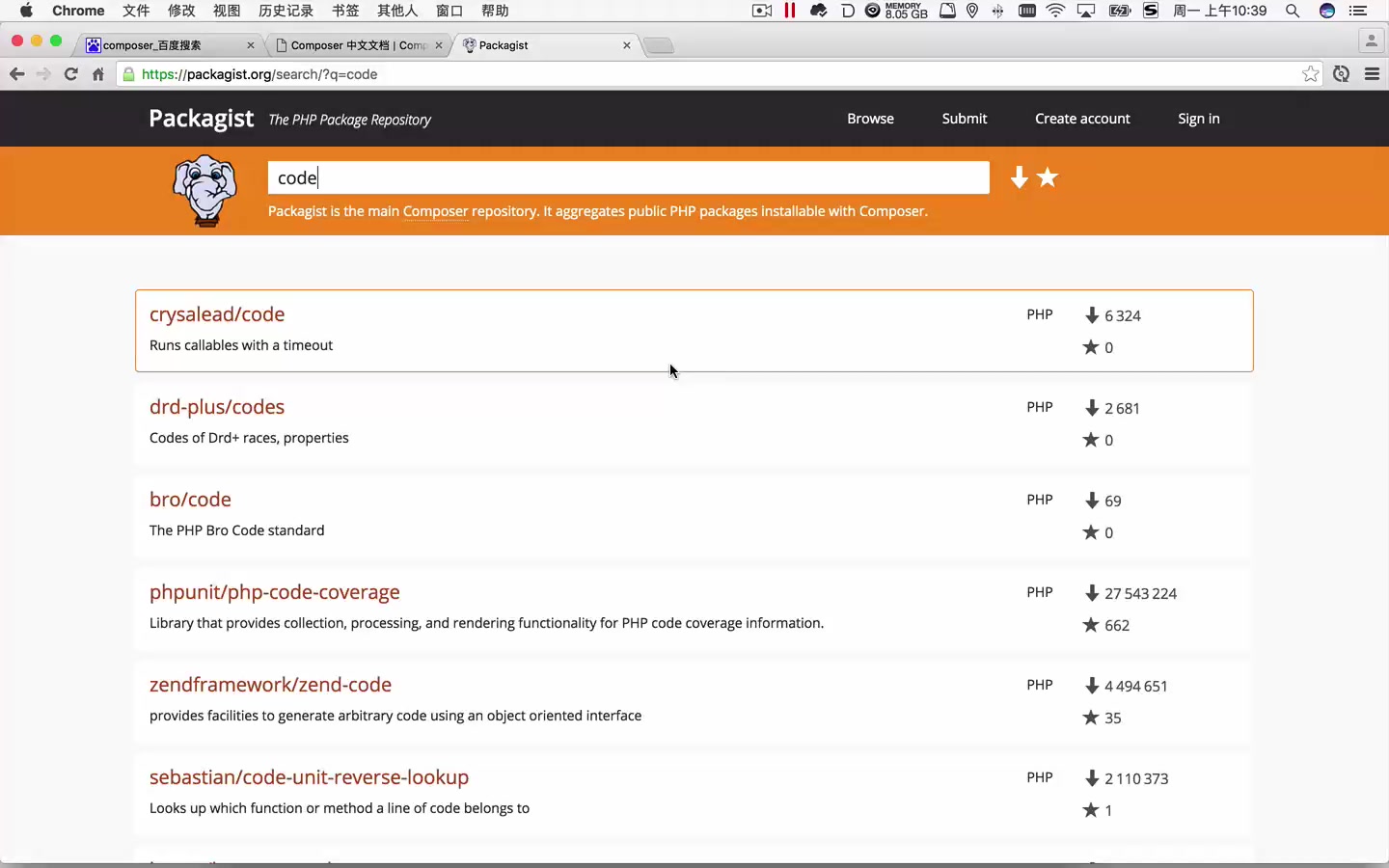Go to the browser home page
The width and height of the screenshot is (1389, 868).
pos(97,74)
